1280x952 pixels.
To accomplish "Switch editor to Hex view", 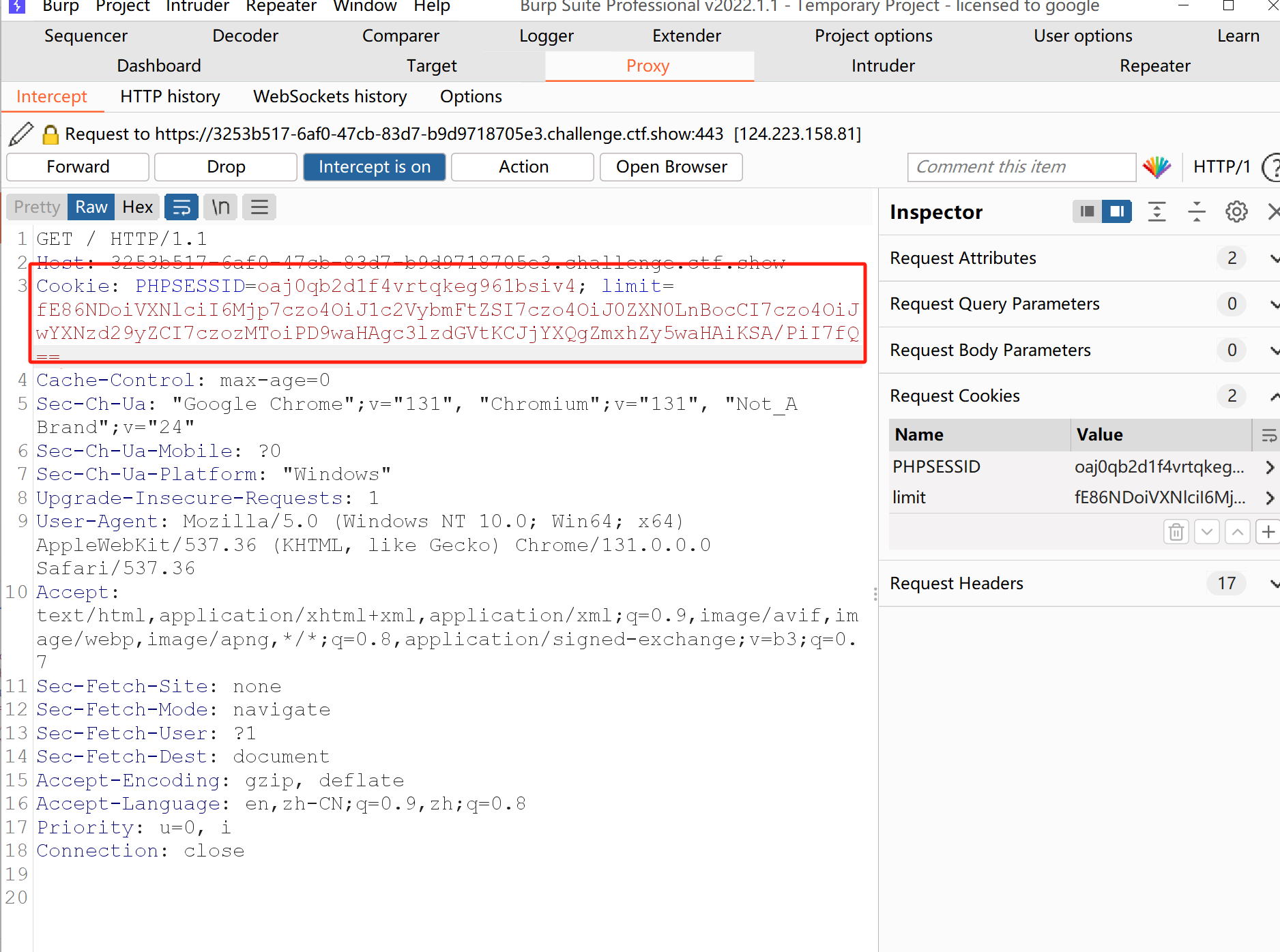I will (x=137, y=207).
